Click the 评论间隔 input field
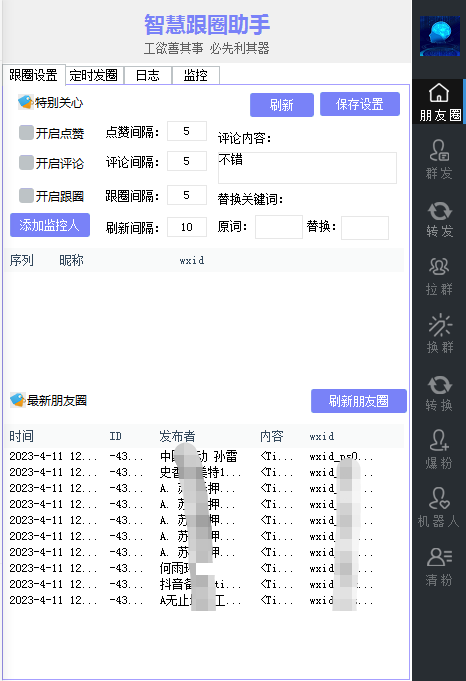The image size is (466, 681). 187,161
